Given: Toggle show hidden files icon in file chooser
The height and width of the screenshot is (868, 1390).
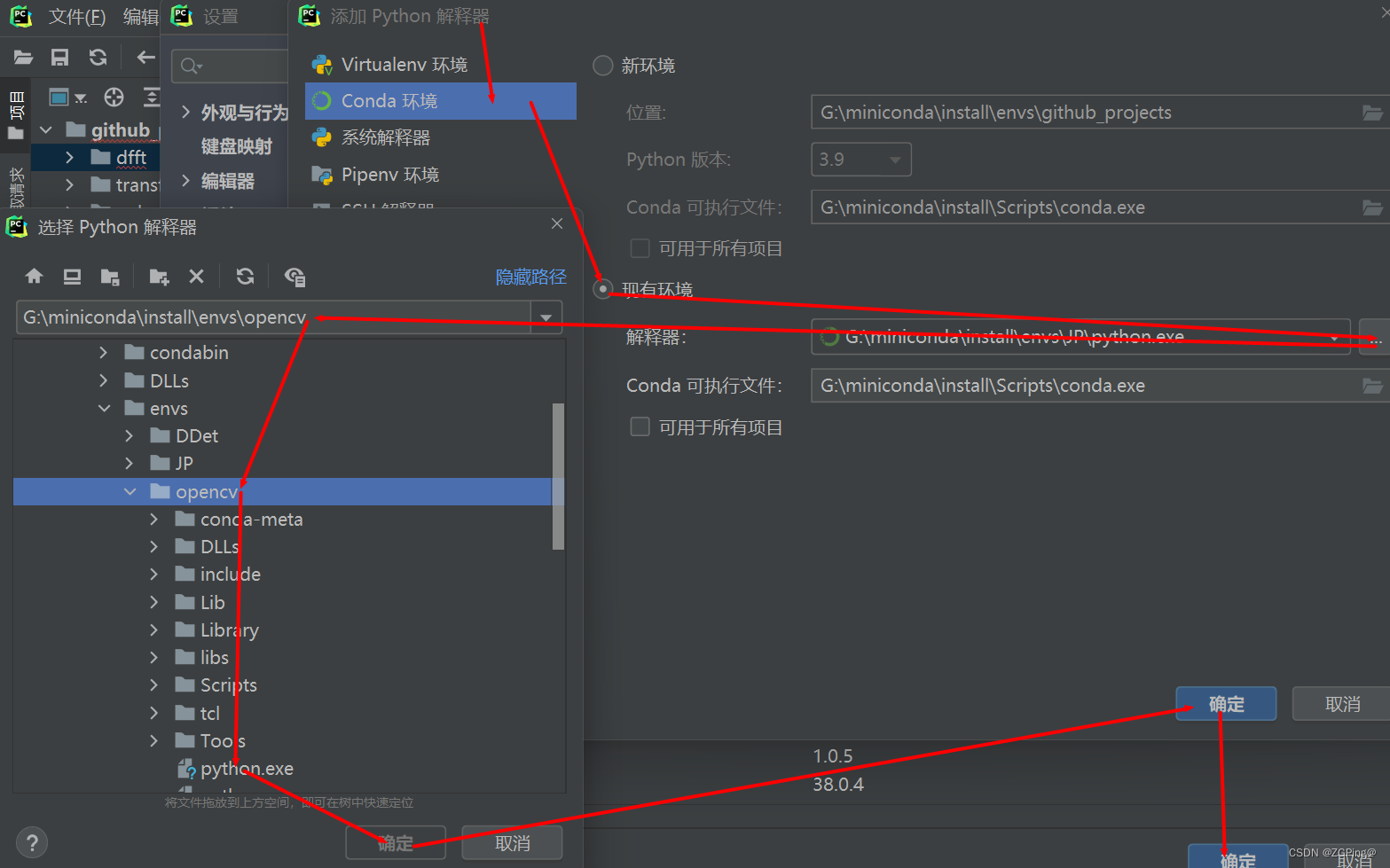Looking at the screenshot, I should pos(294,277).
